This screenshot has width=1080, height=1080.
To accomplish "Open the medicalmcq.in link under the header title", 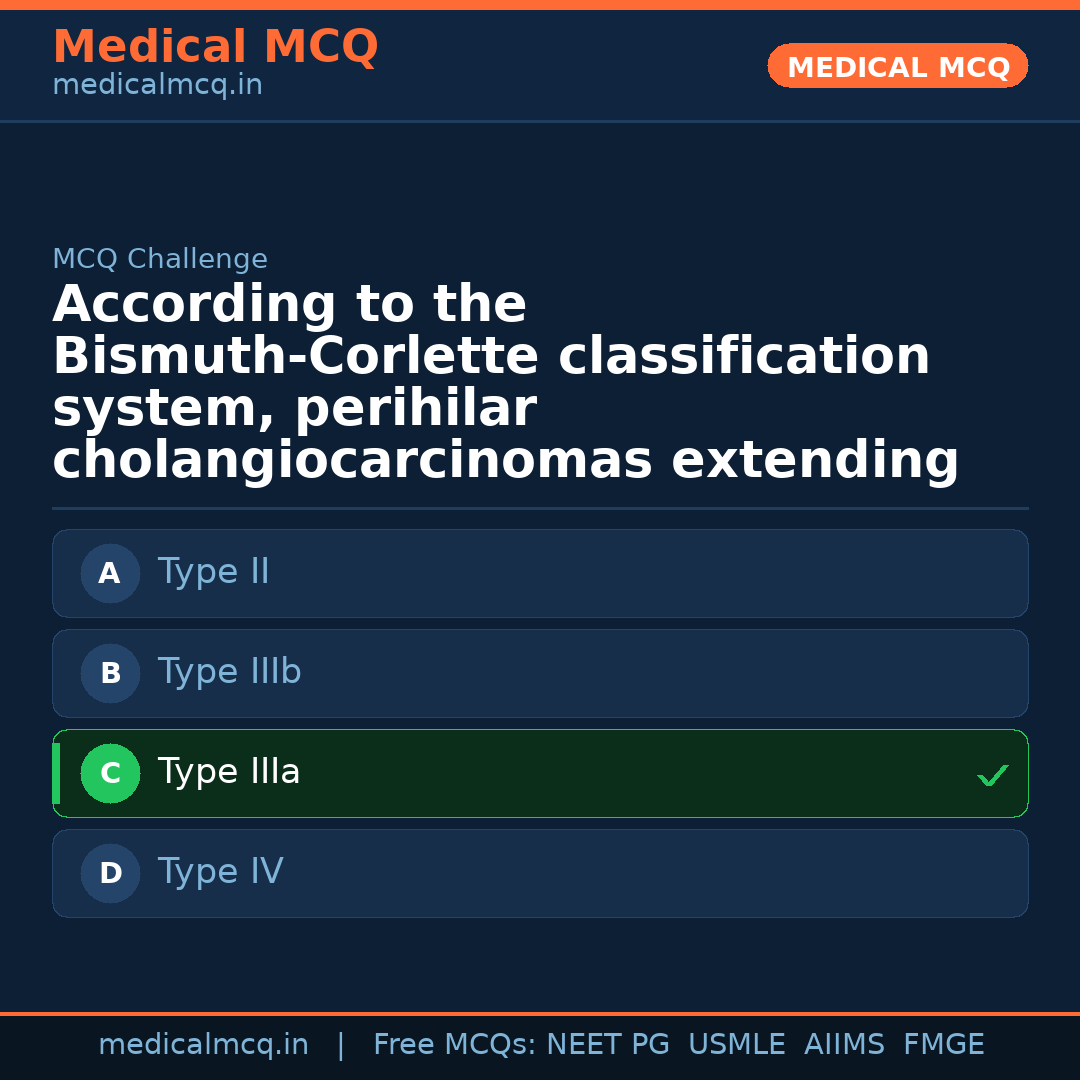I will point(157,86).
